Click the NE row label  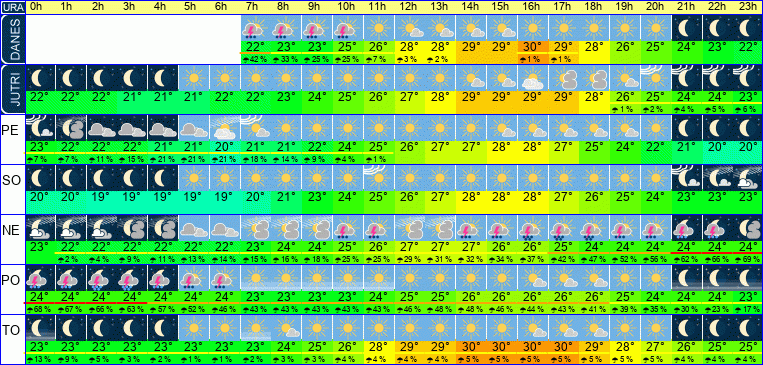pos(11,231)
